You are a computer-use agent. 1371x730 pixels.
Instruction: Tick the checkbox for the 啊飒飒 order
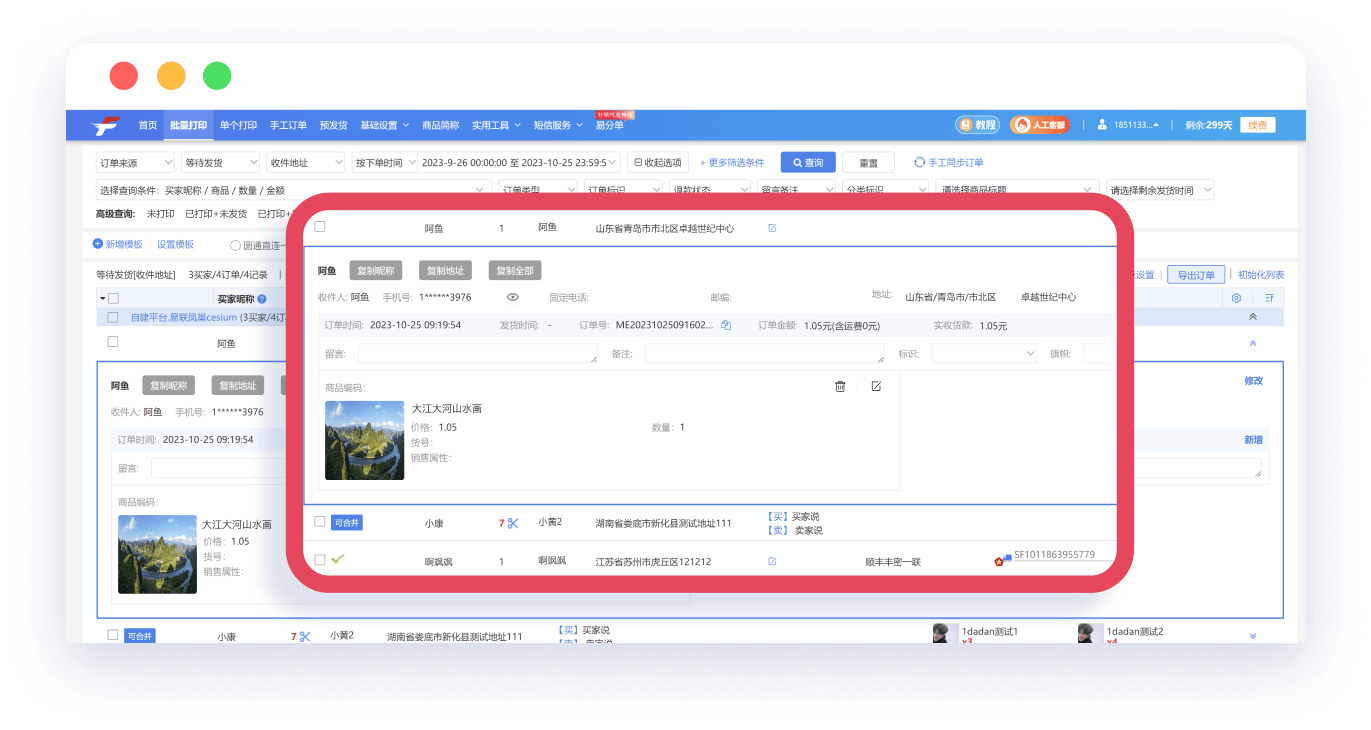pos(320,560)
